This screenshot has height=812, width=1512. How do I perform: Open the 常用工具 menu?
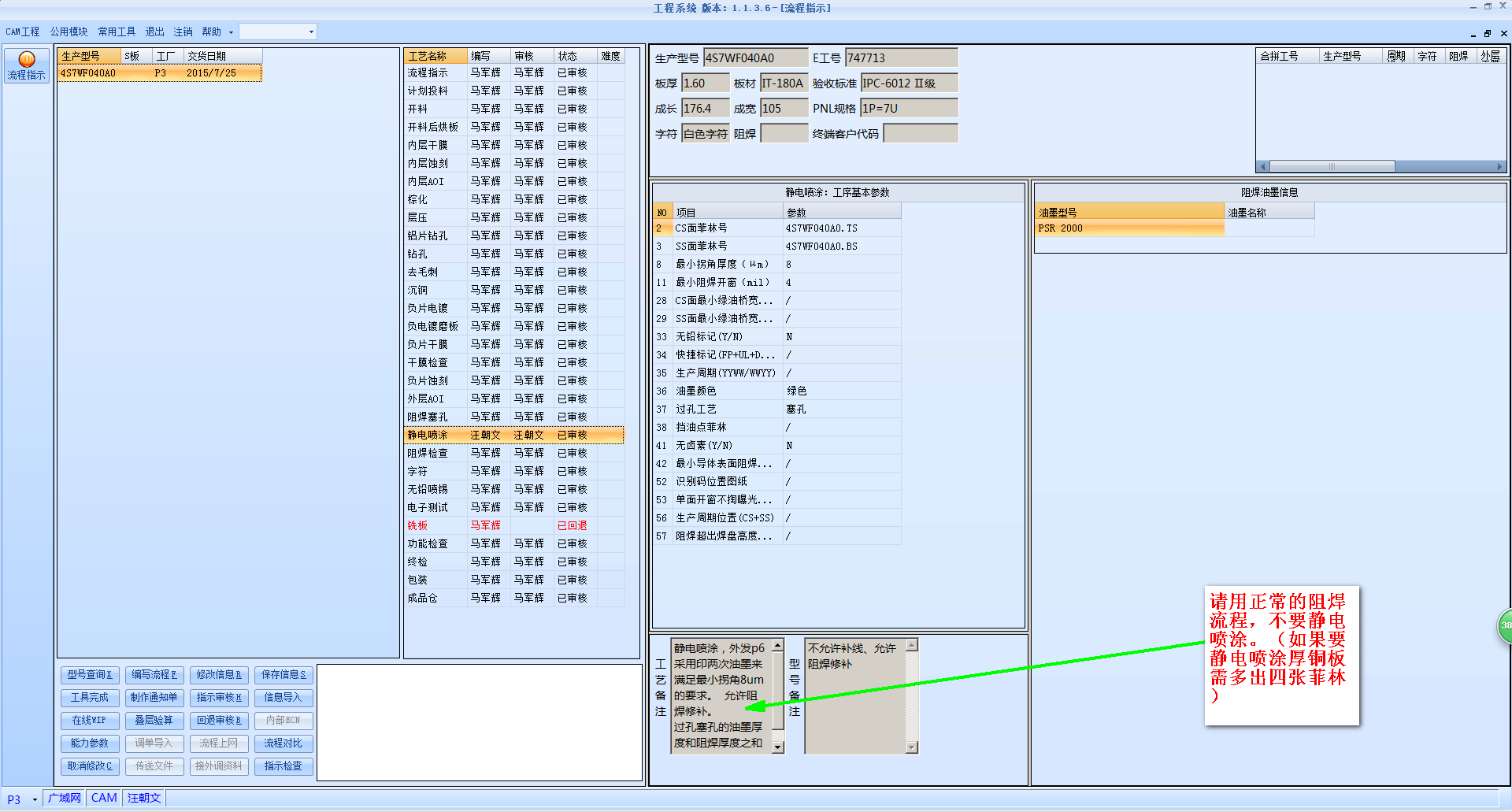click(117, 32)
